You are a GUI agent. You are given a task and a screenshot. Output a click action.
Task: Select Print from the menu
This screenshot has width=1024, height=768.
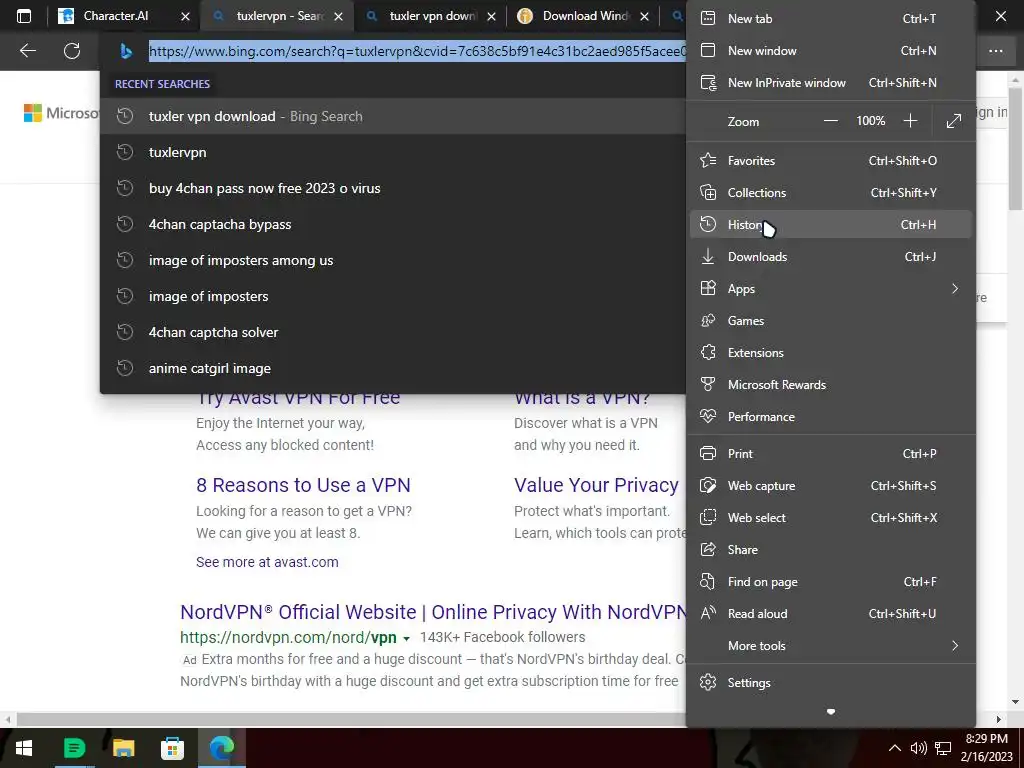[x=831, y=454]
